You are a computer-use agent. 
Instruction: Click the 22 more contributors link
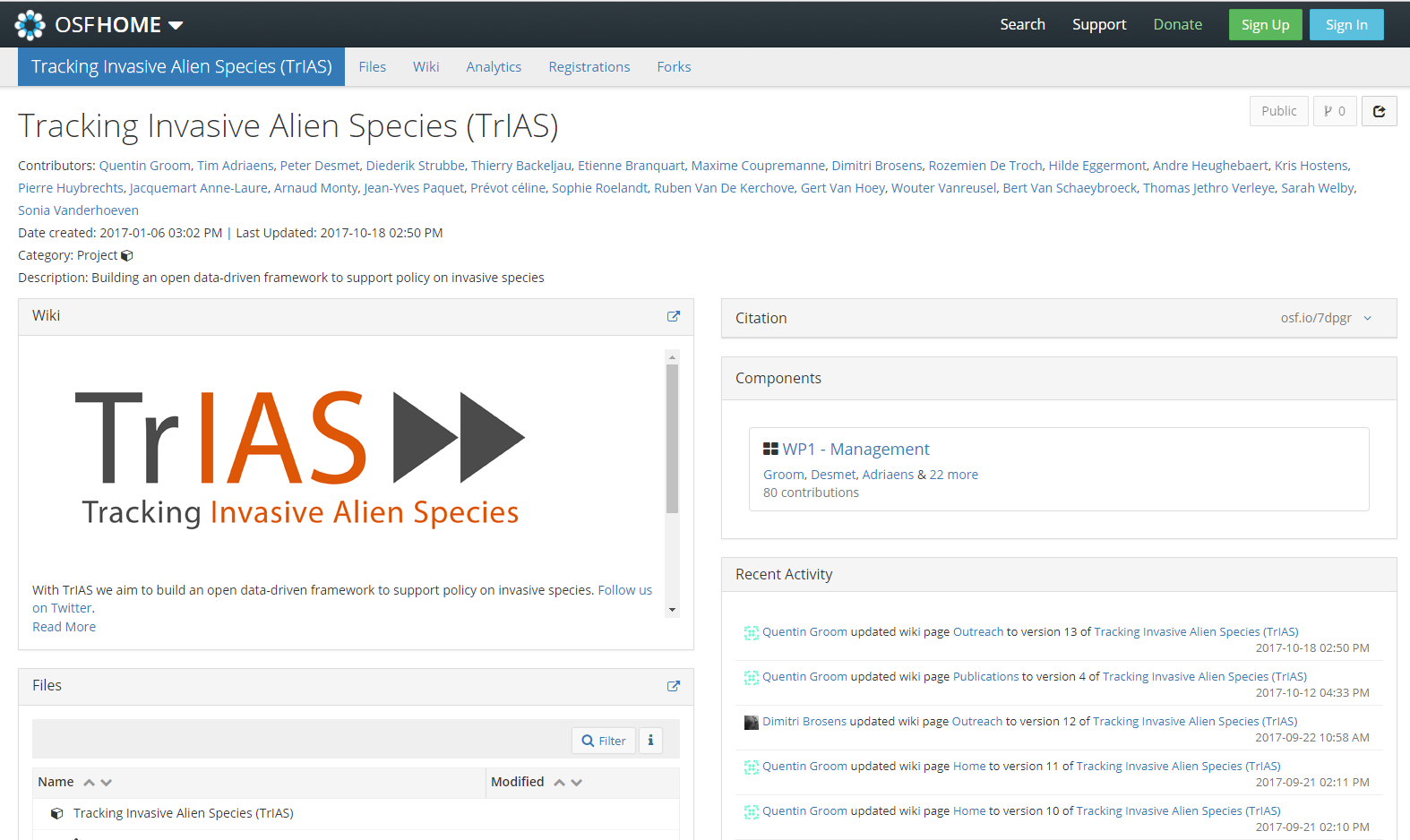[954, 475]
